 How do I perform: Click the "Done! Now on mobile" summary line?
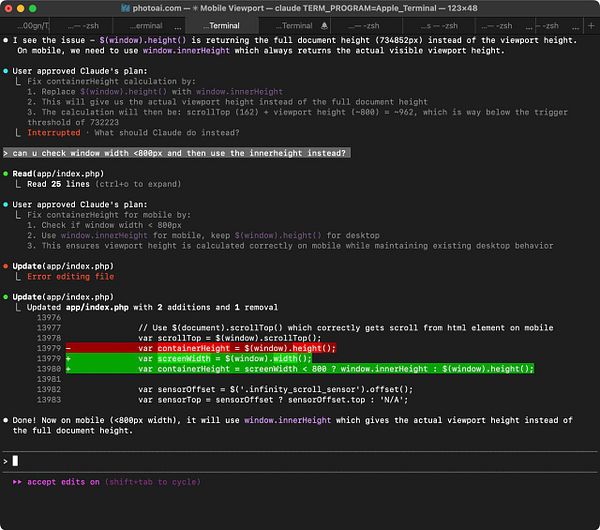(x=293, y=420)
